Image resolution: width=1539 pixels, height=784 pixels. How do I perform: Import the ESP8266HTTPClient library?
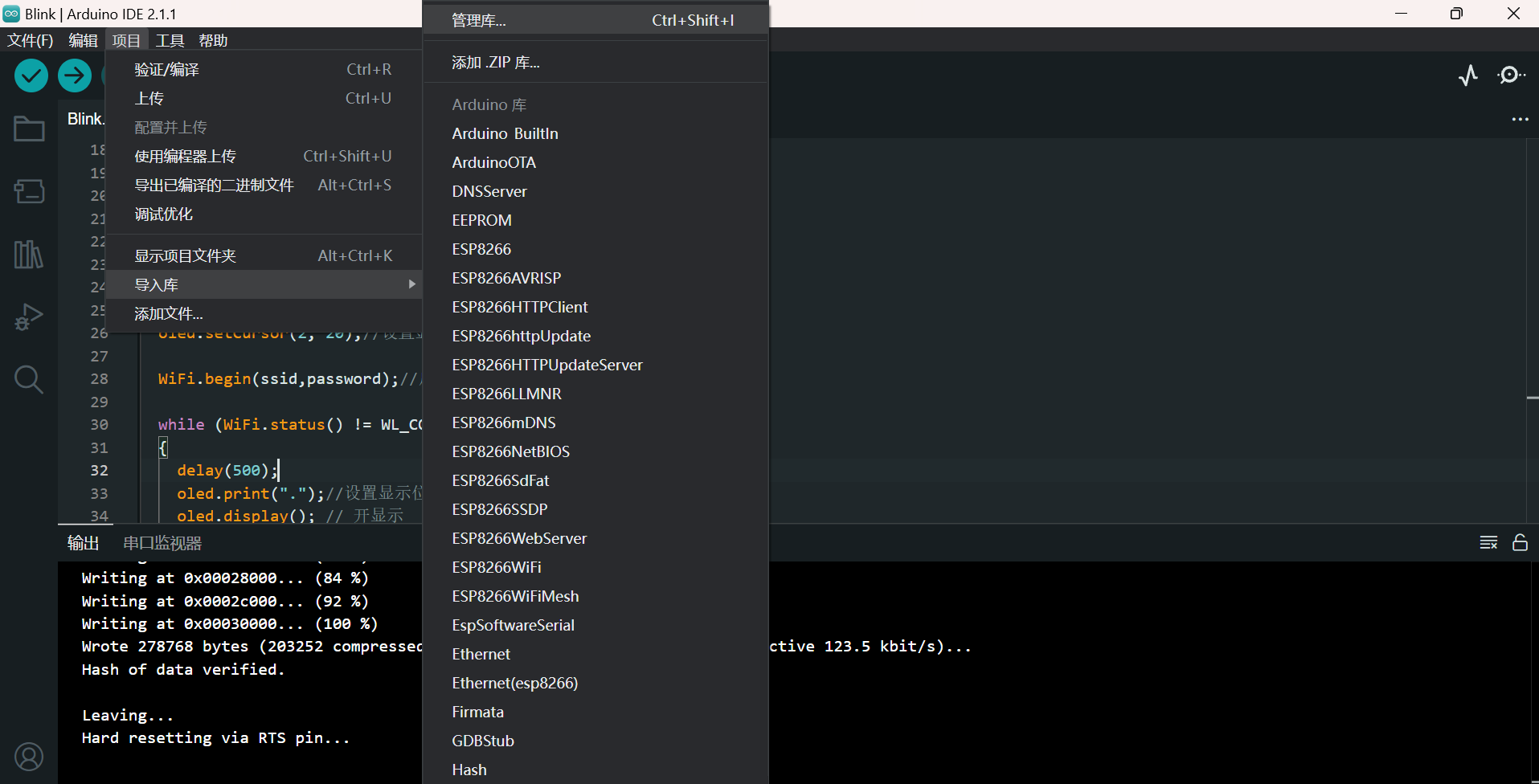click(x=596, y=307)
